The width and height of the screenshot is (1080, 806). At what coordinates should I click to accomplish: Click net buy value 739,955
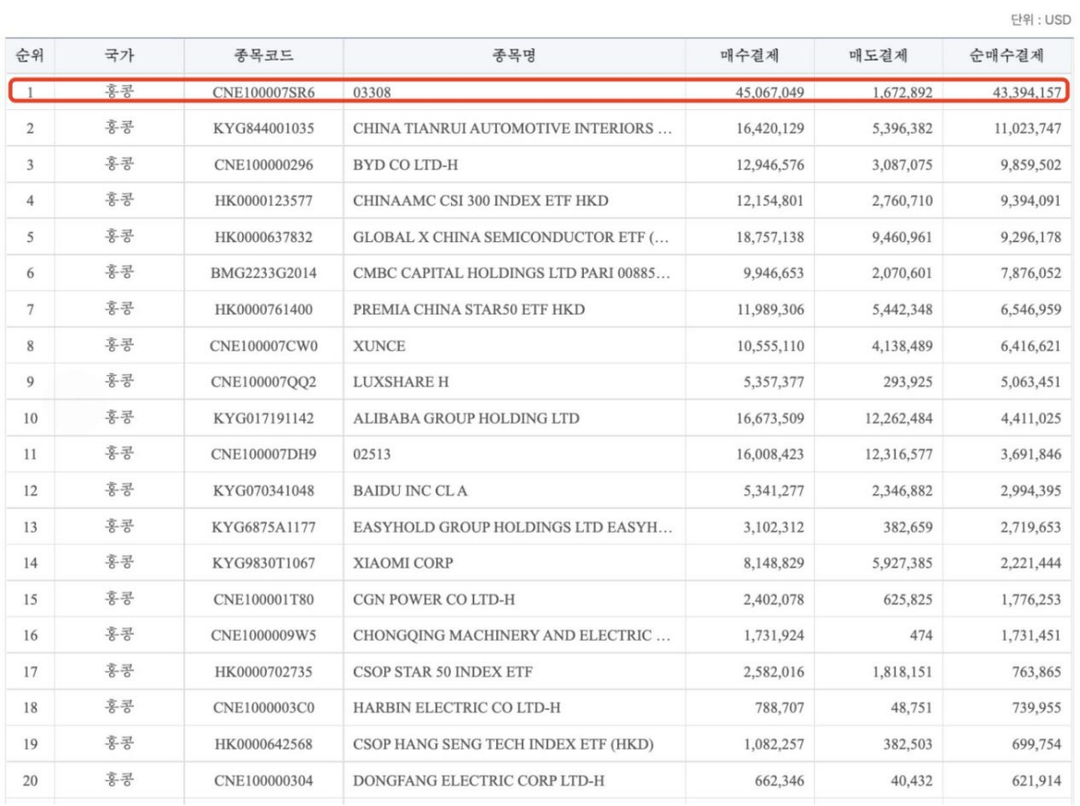pos(1037,707)
